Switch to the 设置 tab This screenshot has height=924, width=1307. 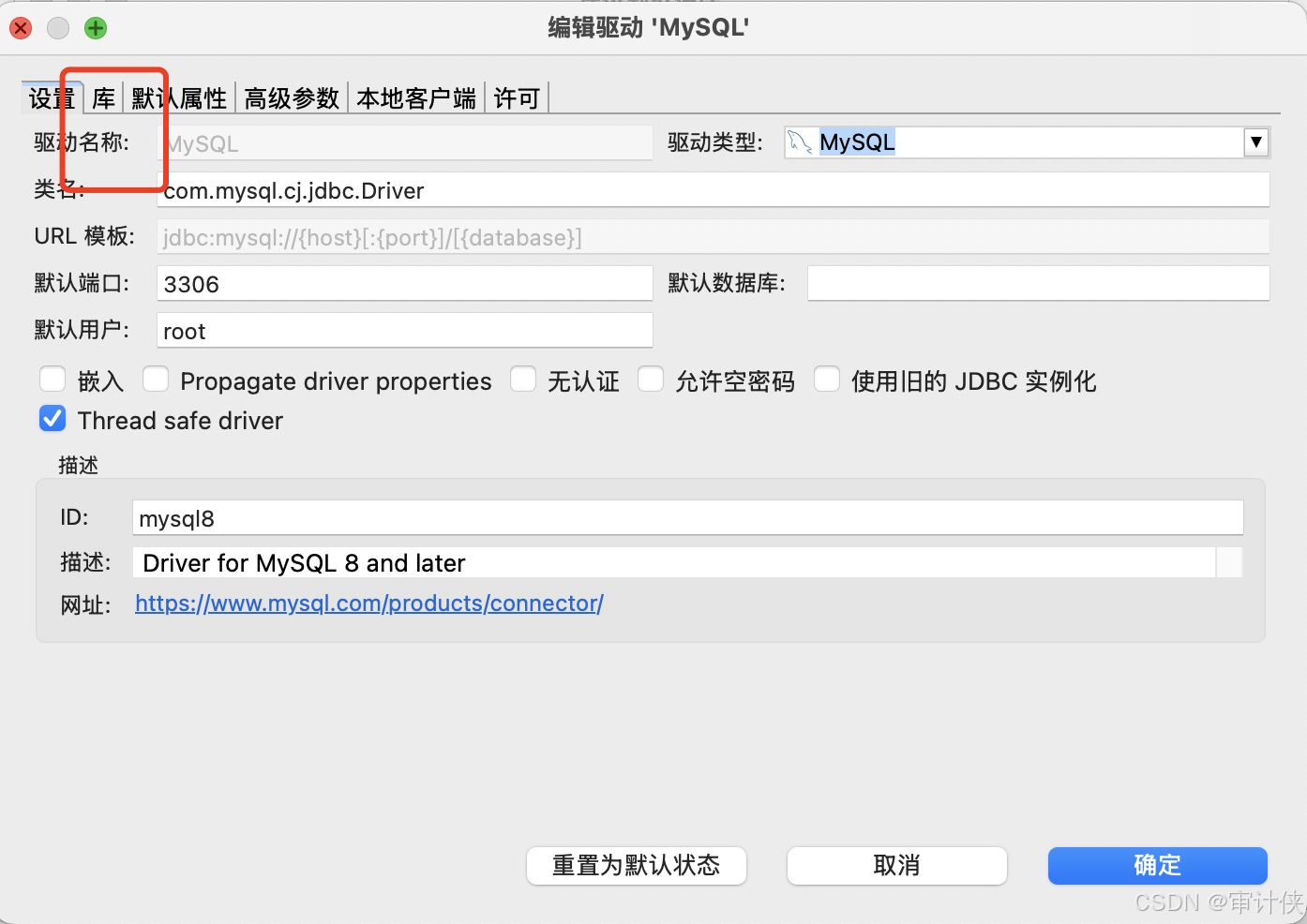[52, 98]
